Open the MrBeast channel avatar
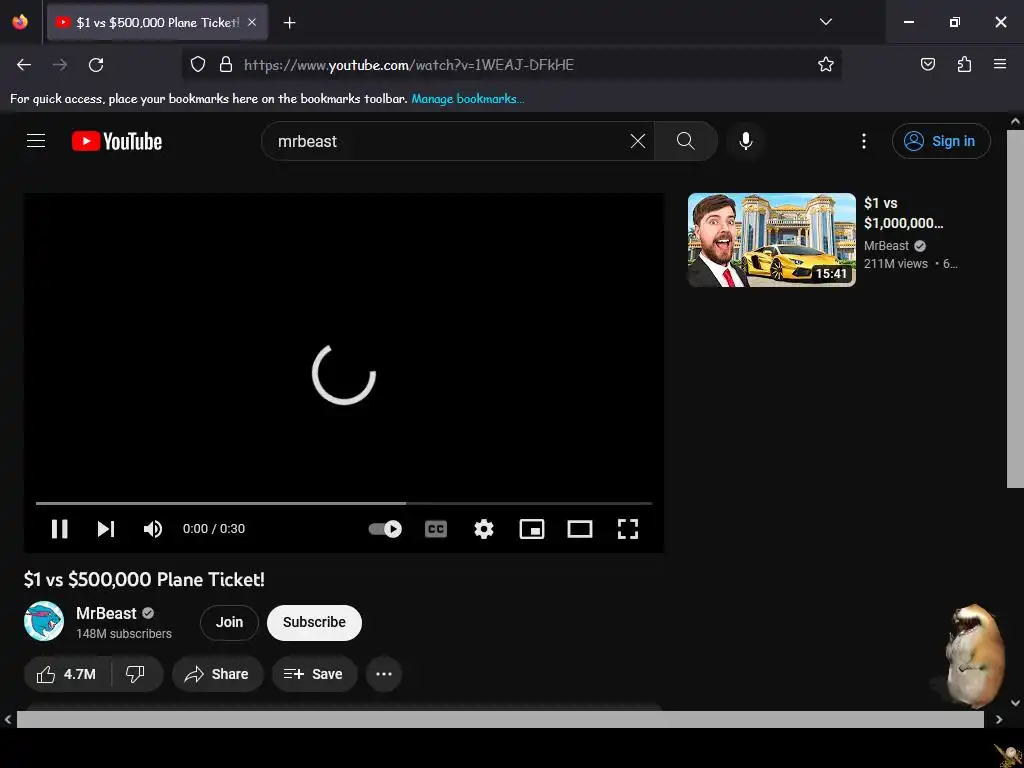This screenshot has height=768, width=1024. click(44, 621)
